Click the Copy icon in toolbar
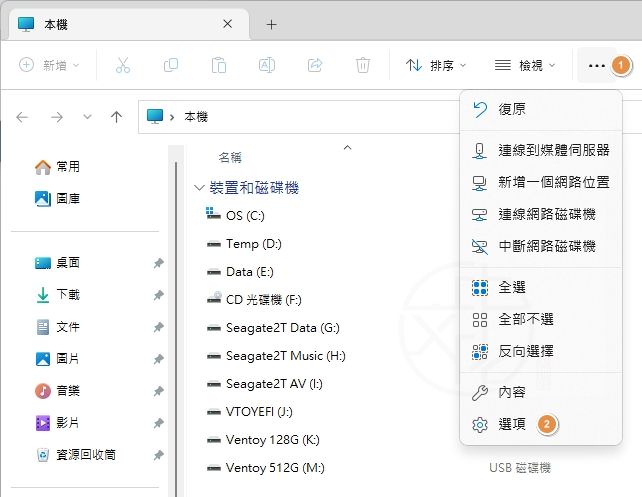The width and height of the screenshot is (642, 497). coord(171,65)
